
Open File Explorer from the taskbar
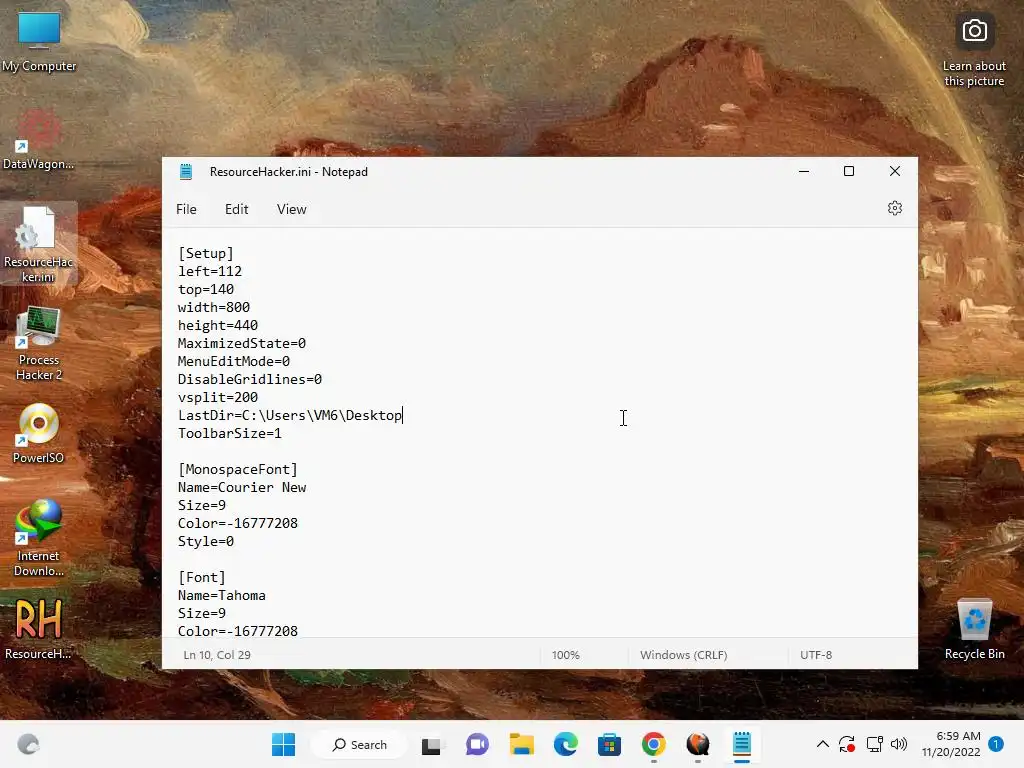(522, 744)
